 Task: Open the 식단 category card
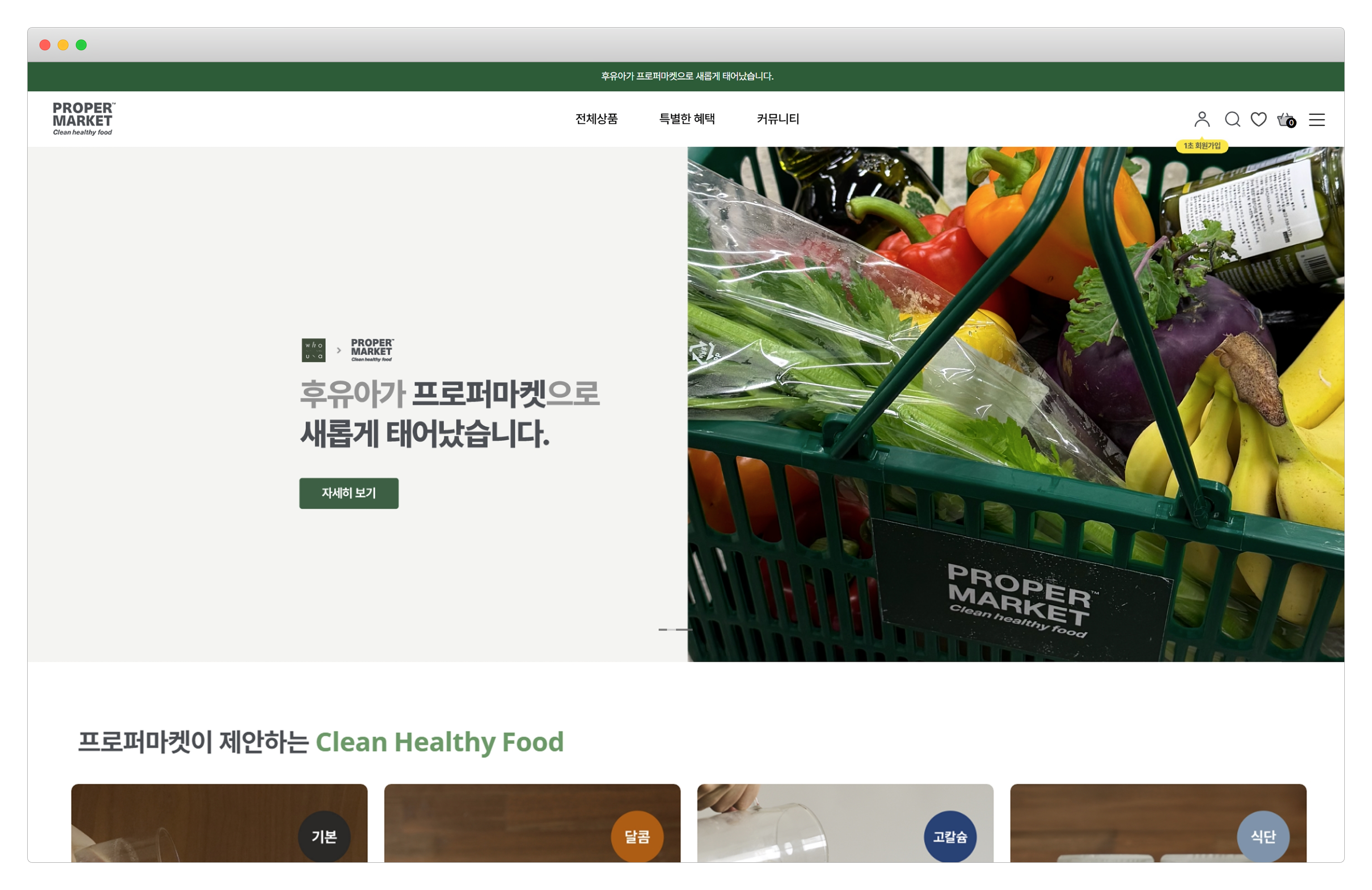pyautogui.click(x=1158, y=823)
